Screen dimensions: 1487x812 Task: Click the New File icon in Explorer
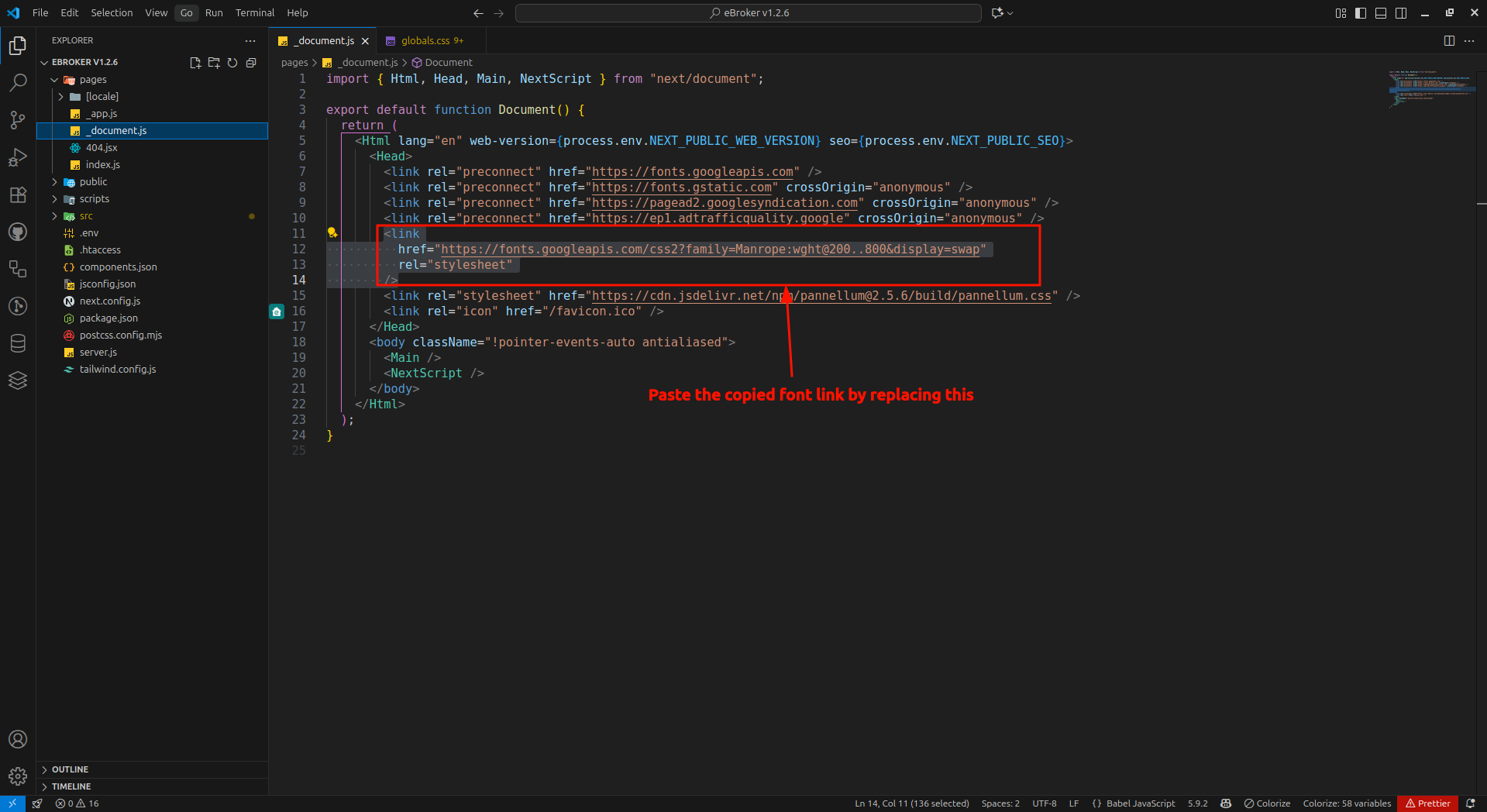[x=195, y=63]
